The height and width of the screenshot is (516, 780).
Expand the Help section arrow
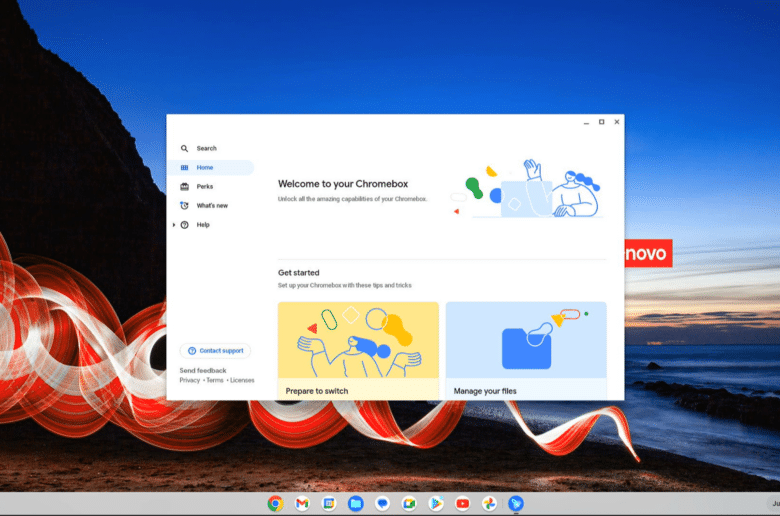174,225
